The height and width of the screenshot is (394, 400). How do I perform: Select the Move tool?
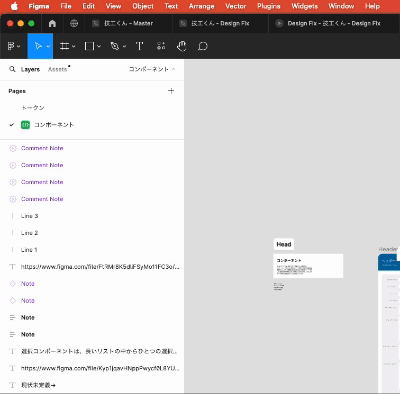pos(38,46)
